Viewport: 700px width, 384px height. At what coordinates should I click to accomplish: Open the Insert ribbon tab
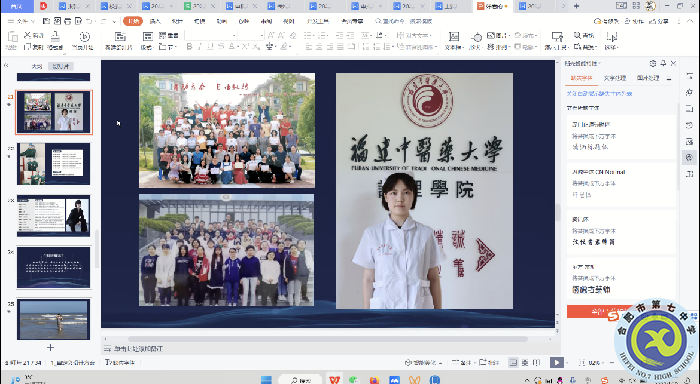point(155,21)
